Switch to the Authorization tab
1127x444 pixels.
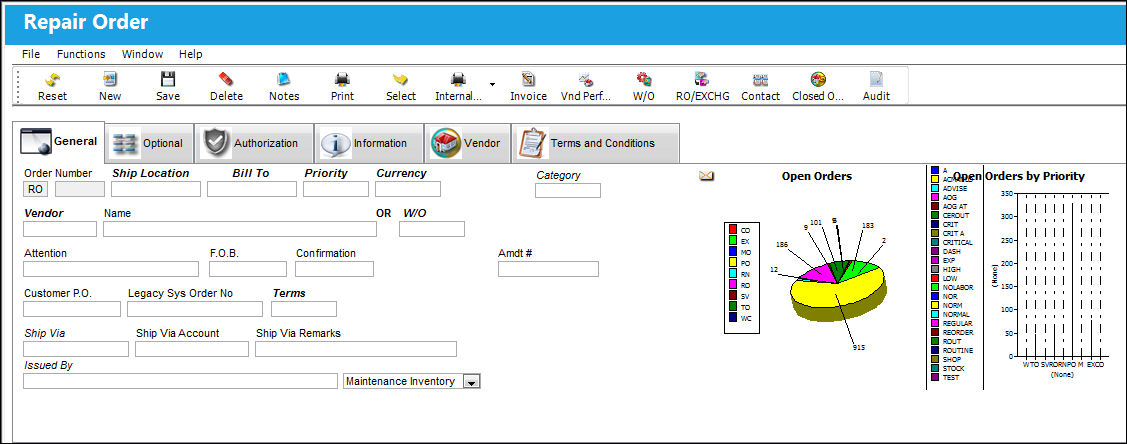click(254, 143)
